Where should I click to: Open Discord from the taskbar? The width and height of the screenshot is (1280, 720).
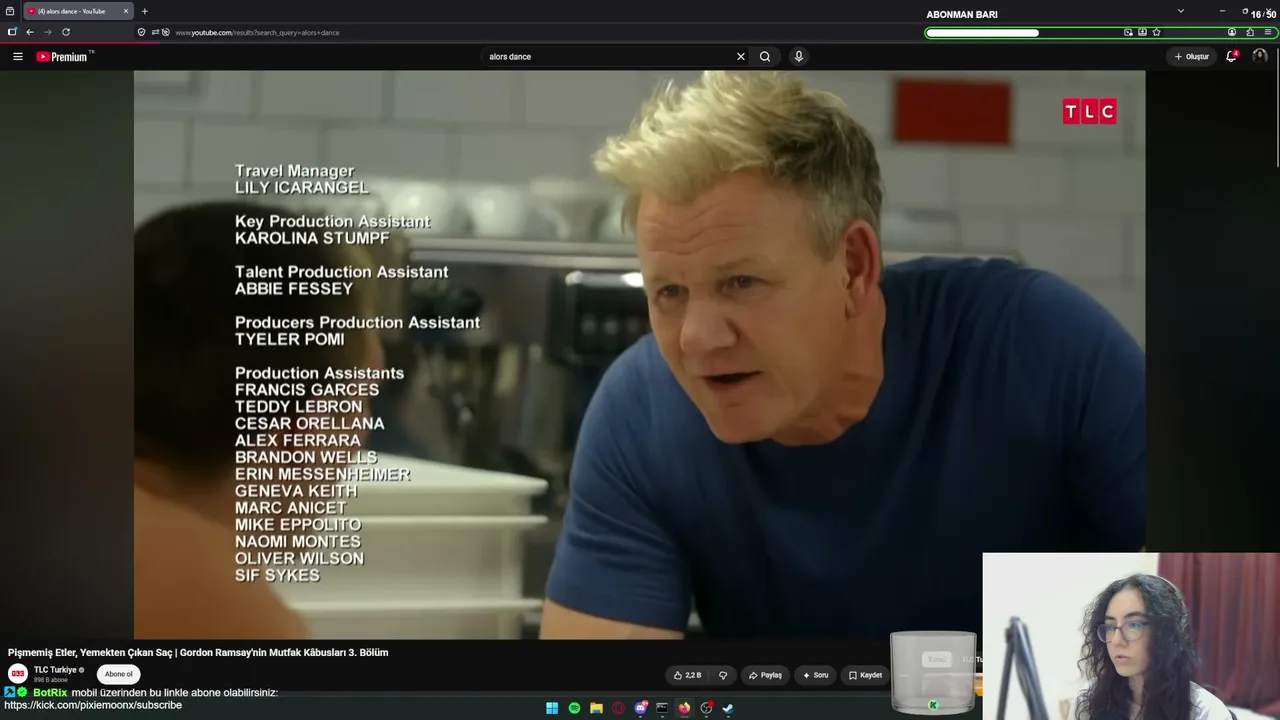pos(641,708)
